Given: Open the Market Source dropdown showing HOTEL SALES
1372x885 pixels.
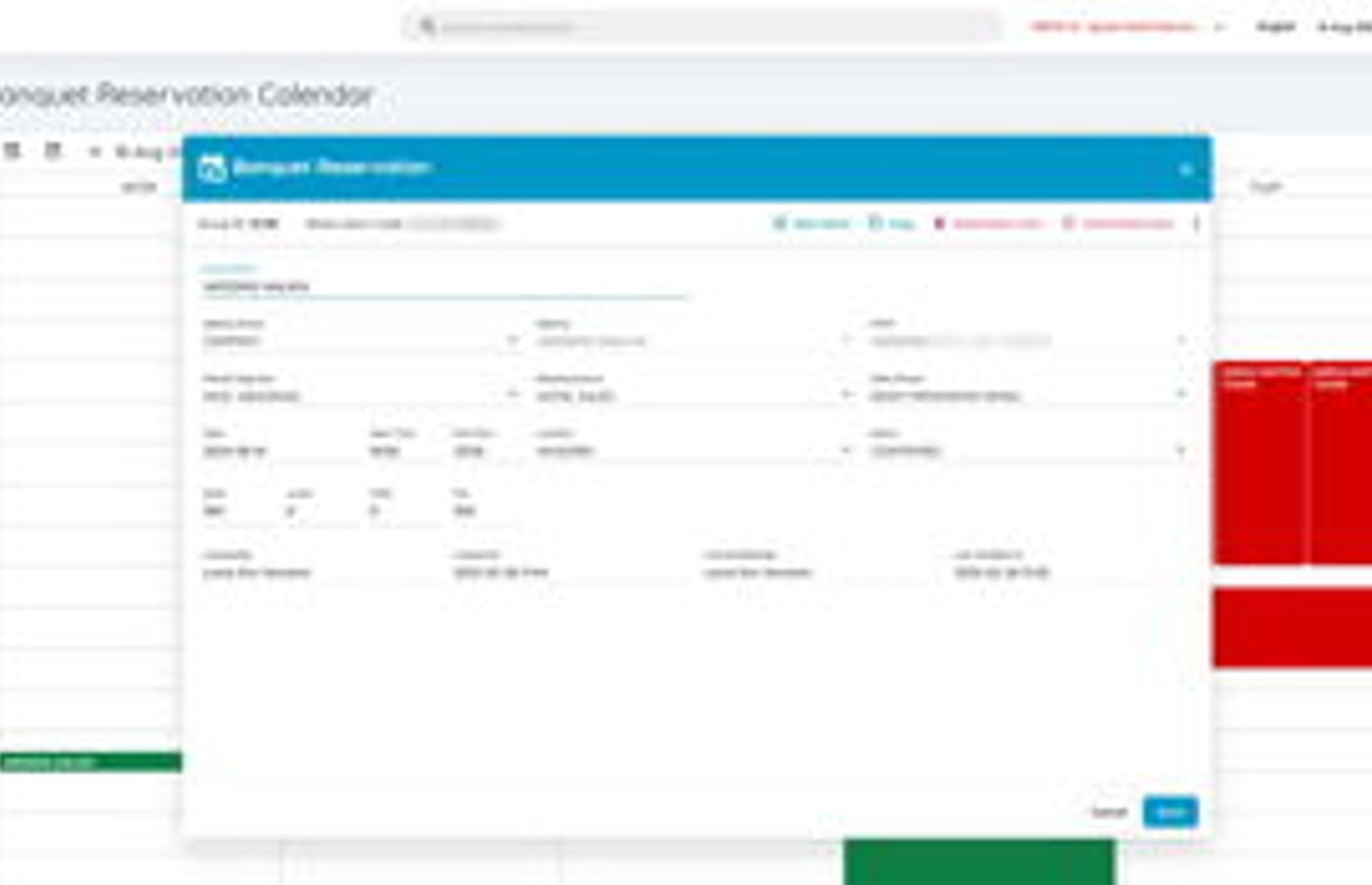Looking at the screenshot, I should pyautogui.click(x=695, y=395).
